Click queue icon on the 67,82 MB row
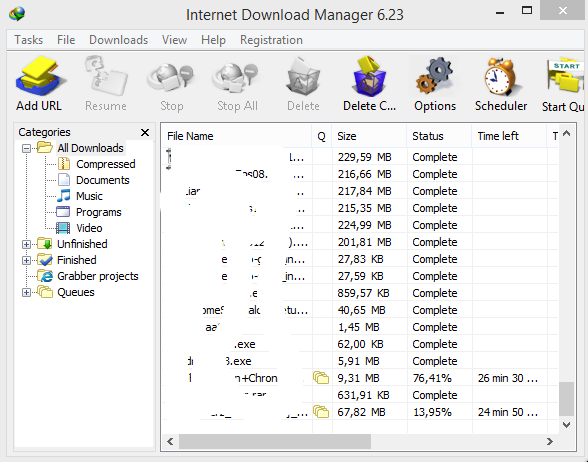The image size is (588, 462). (x=321, y=412)
